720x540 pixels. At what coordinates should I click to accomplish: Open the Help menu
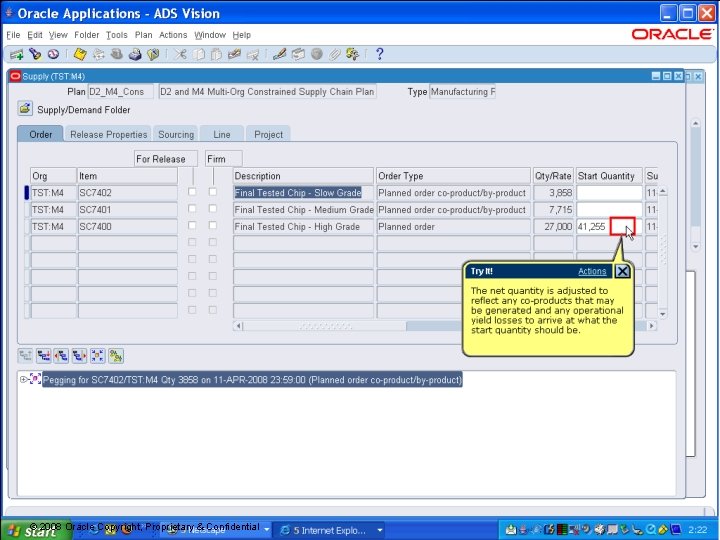(x=242, y=35)
